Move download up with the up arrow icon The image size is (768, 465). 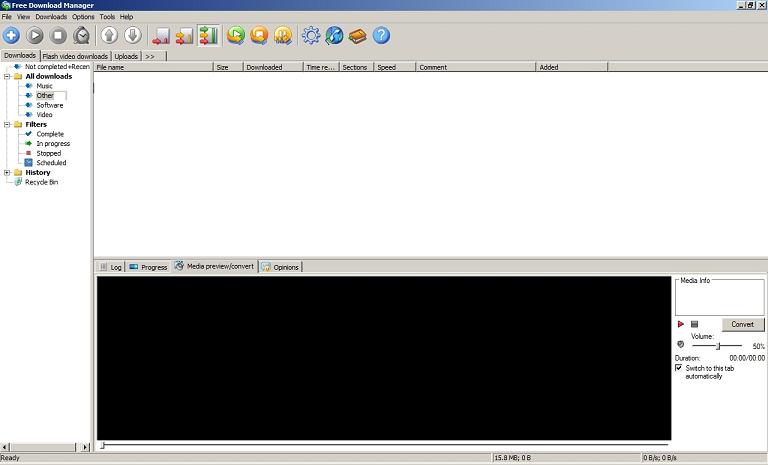109,36
